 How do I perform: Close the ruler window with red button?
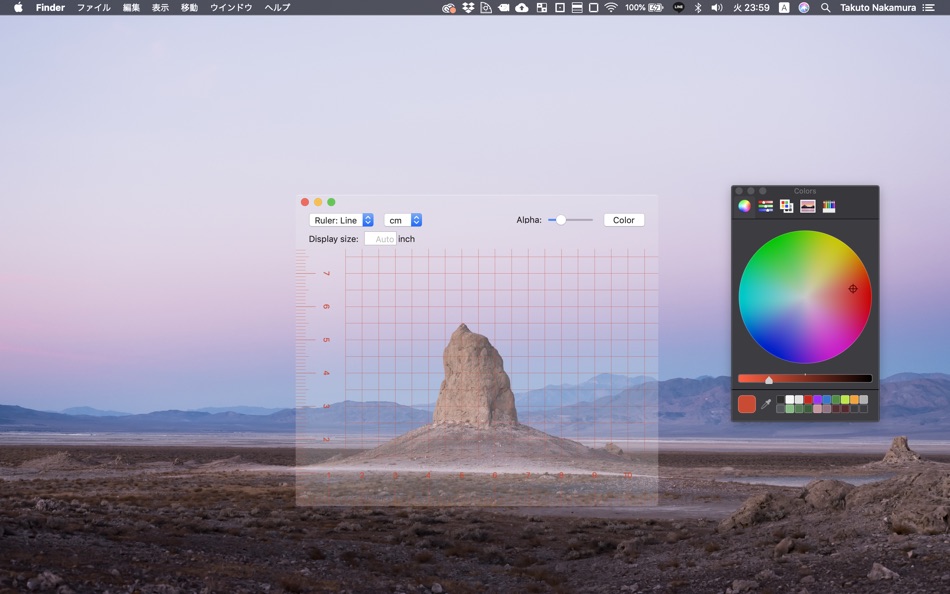305,202
